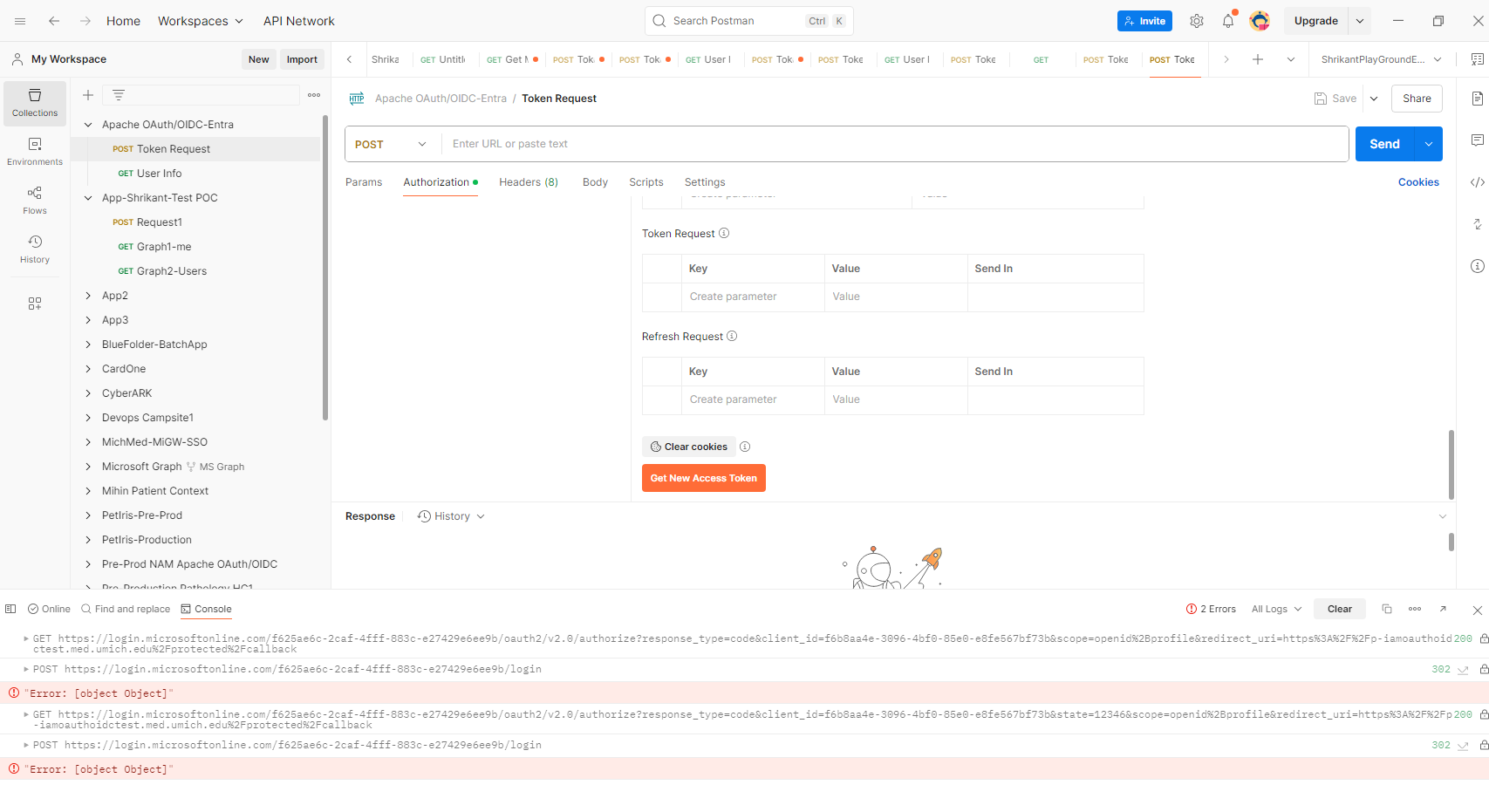This screenshot has width=1489, height=812.
Task: Click the Share button
Action: (1417, 99)
